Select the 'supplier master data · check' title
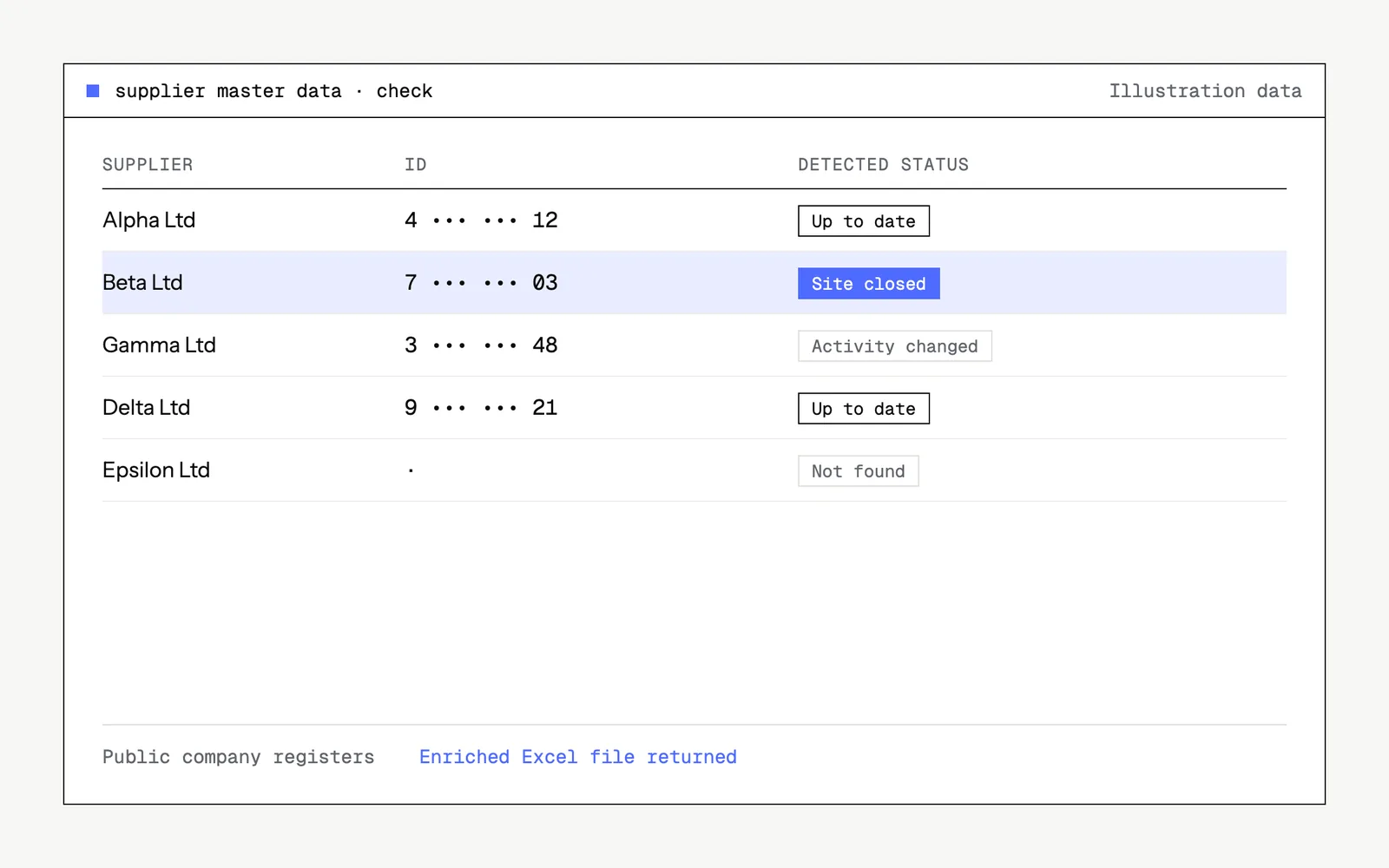 [273, 91]
